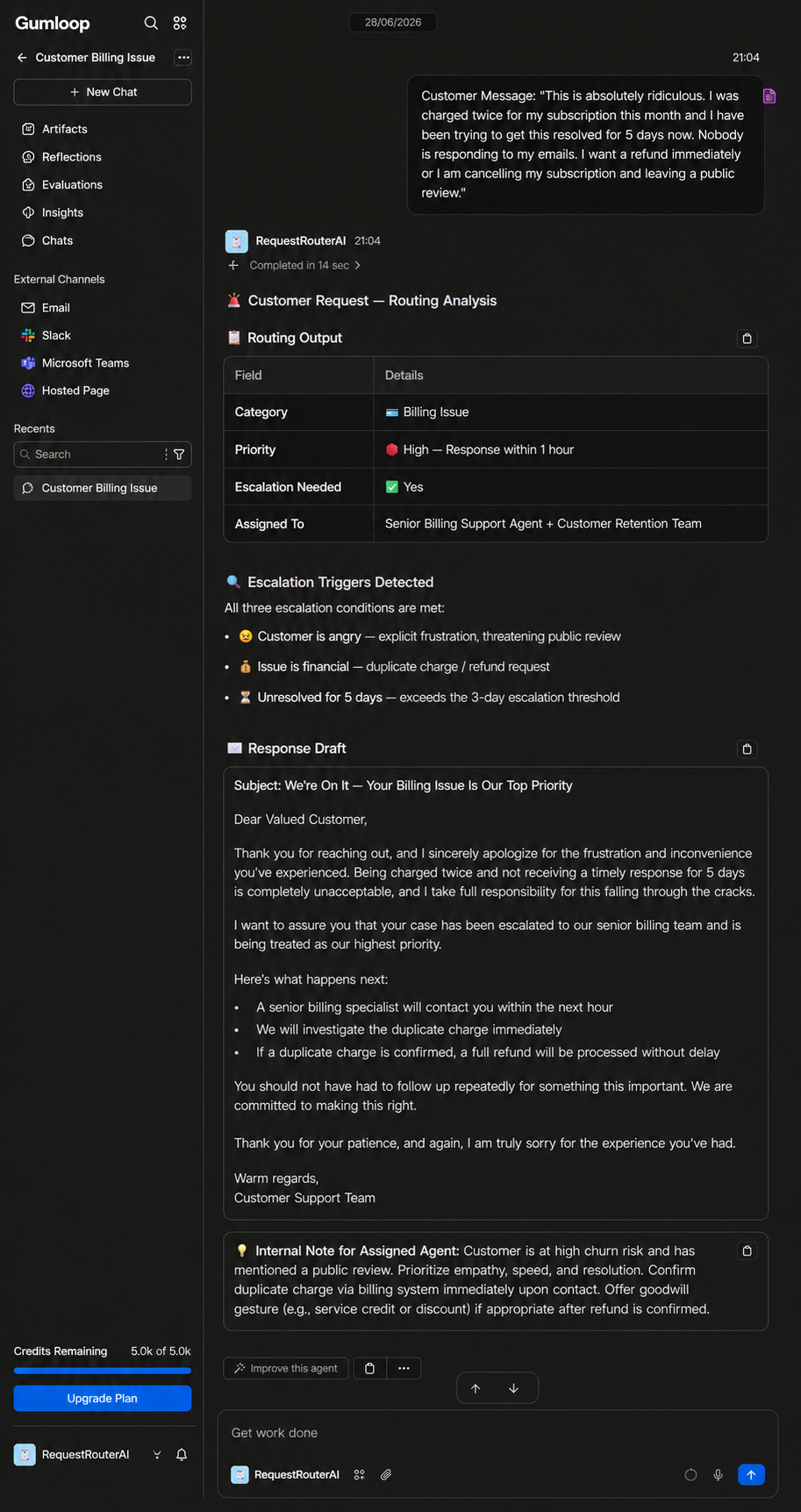Open the RequestRouterAI agent selector in composer

coord(285,1475)
